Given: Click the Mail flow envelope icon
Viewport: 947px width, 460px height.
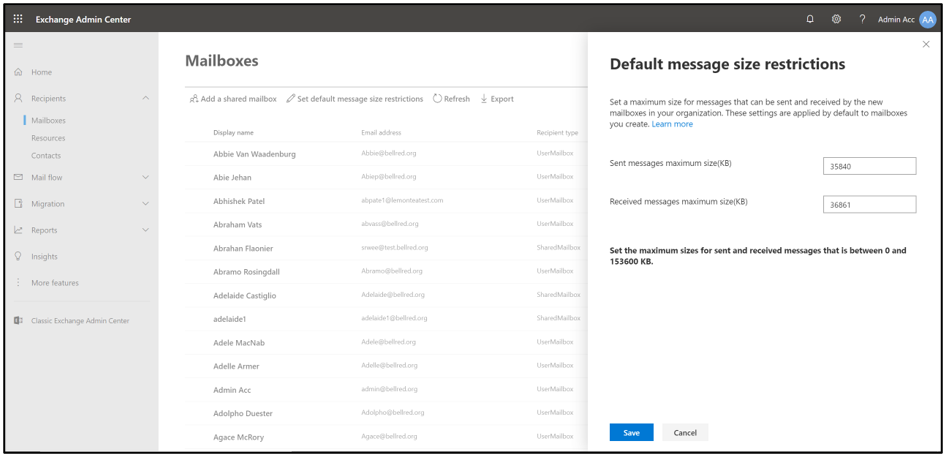Looking at the screenshot, I should coord(18,177).
